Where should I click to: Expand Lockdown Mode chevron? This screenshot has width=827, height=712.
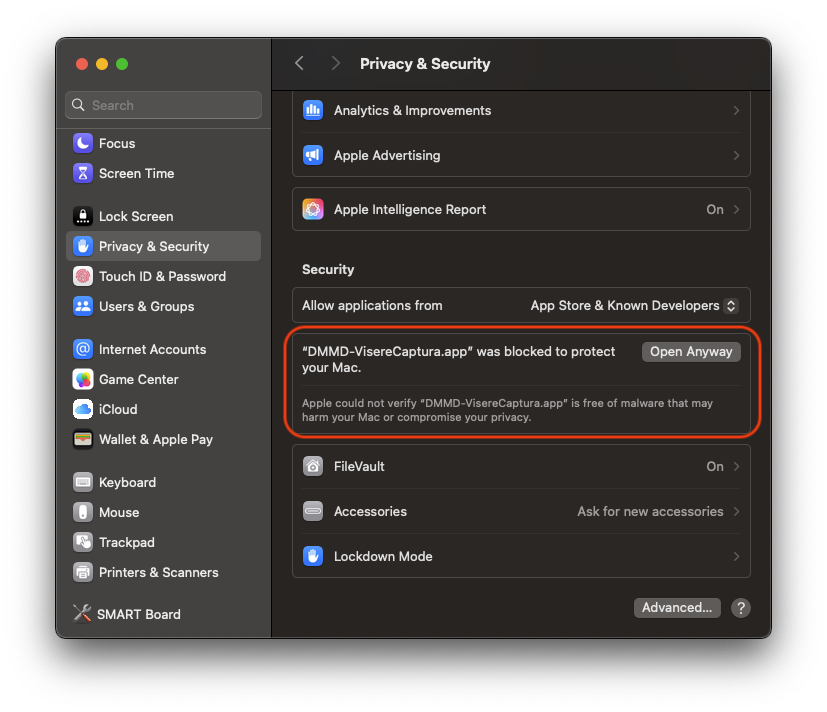(x=736, y=556)
